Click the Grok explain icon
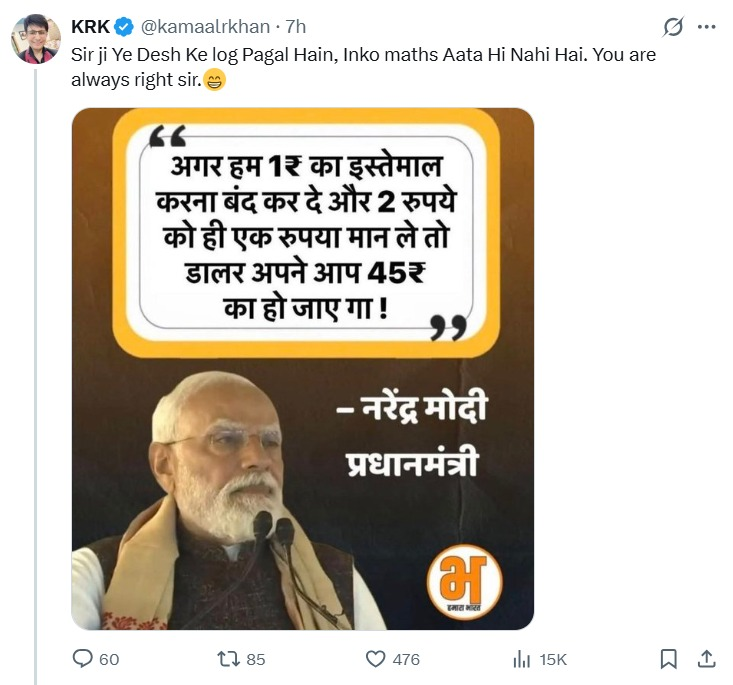Screen dimensions: 733x685 (673, 28)
